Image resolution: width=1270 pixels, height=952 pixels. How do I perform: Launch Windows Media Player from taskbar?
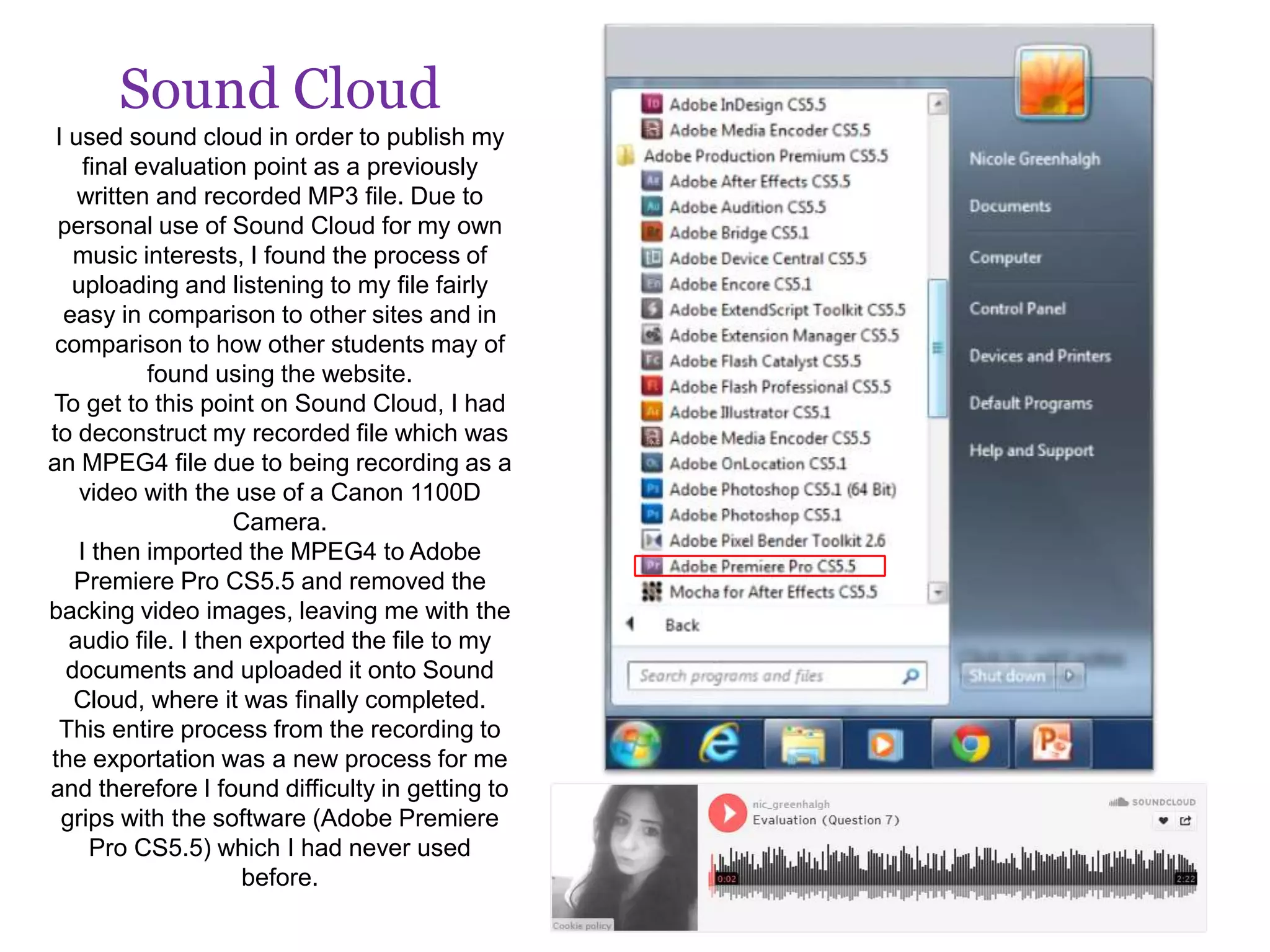(884, 744)
